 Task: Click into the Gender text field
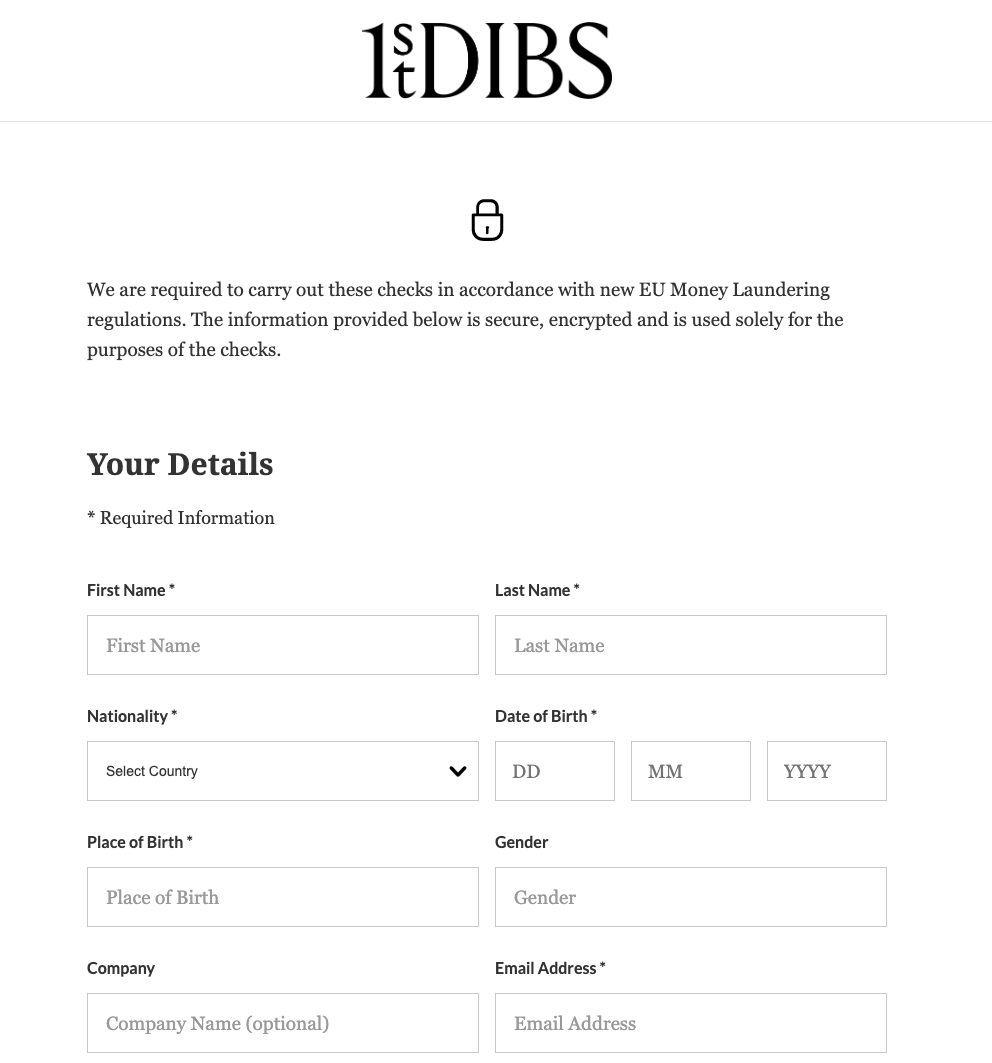690,897
